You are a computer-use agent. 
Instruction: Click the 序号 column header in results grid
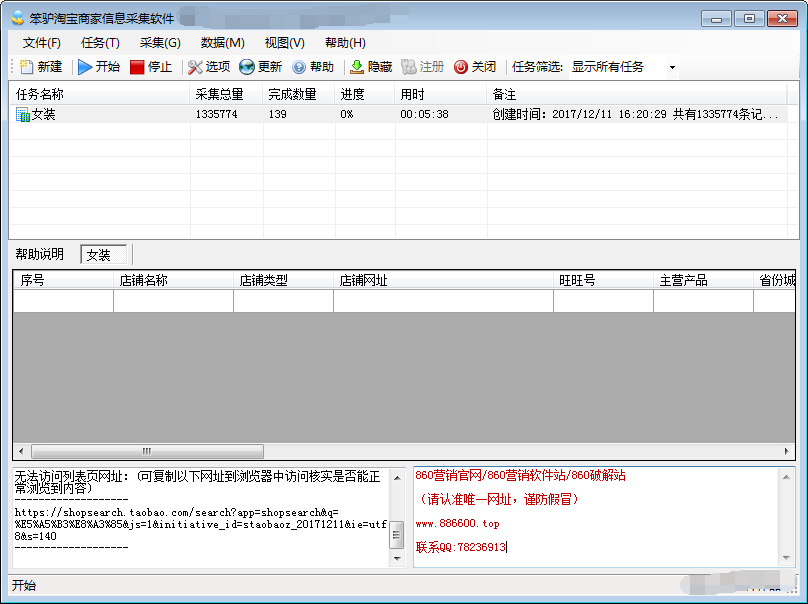pos(63,280)
